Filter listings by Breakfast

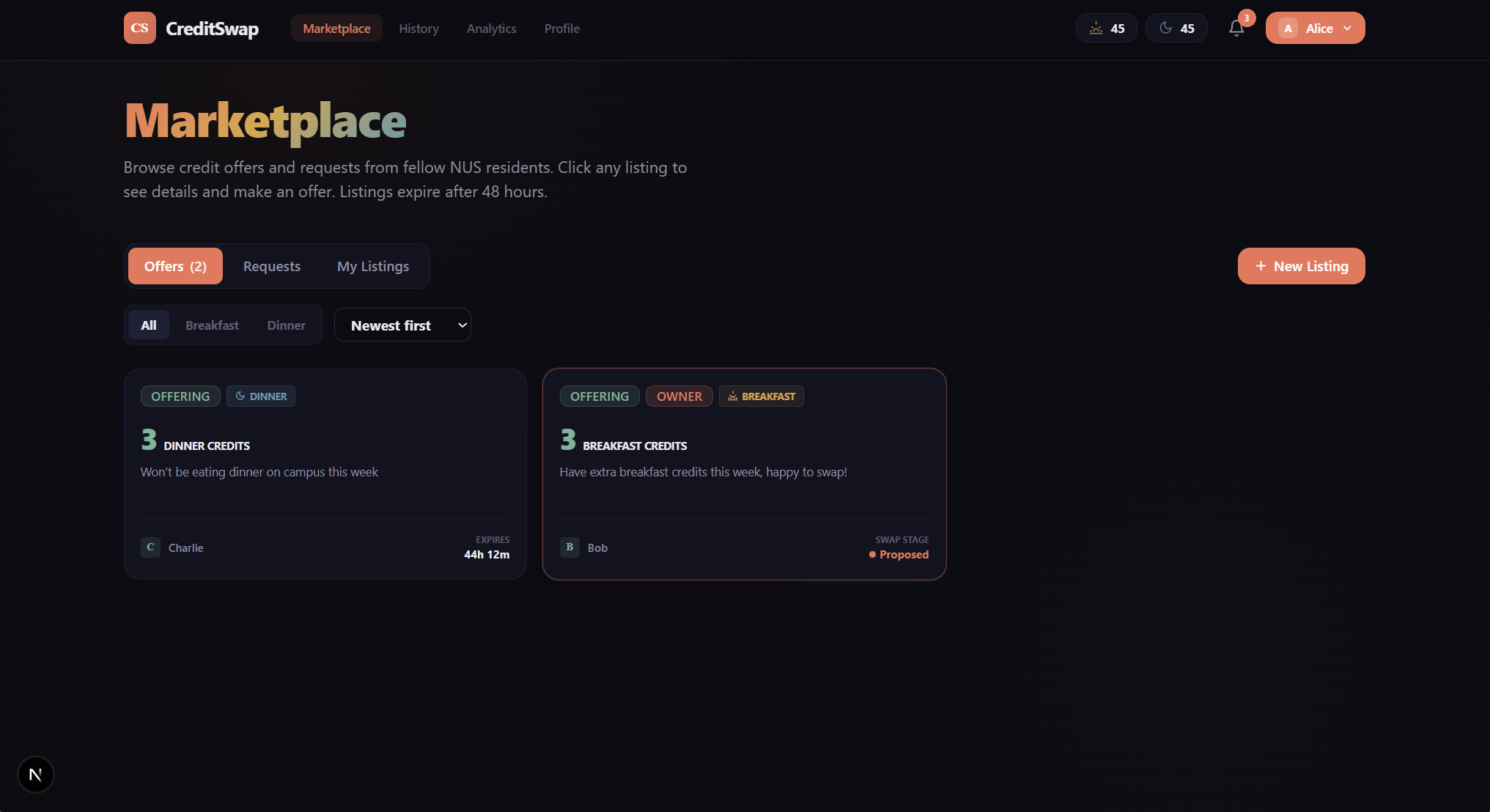(x=212, y=325)
